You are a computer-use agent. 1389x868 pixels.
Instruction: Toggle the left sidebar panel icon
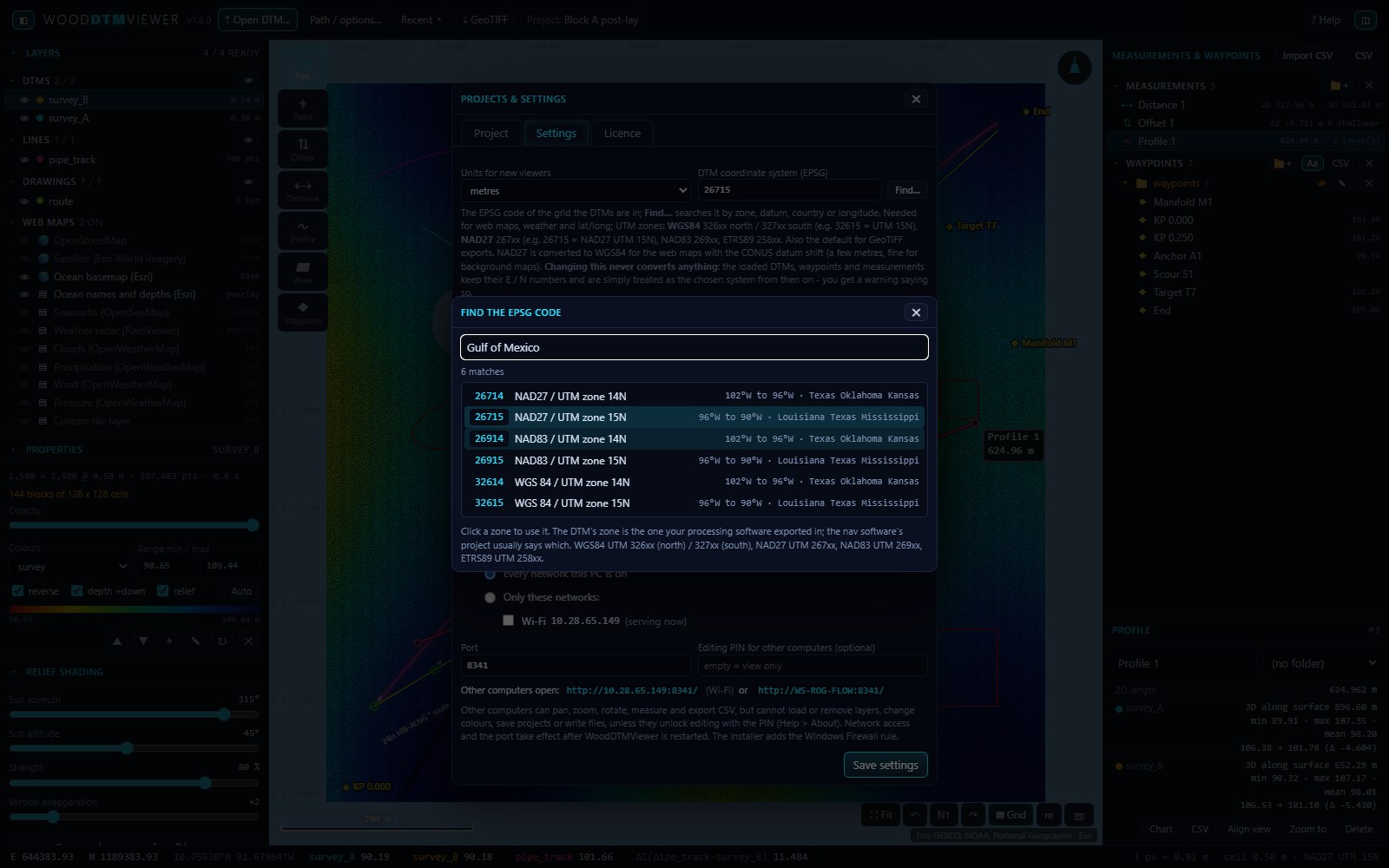pyautogui.click(x=23, y=20)
